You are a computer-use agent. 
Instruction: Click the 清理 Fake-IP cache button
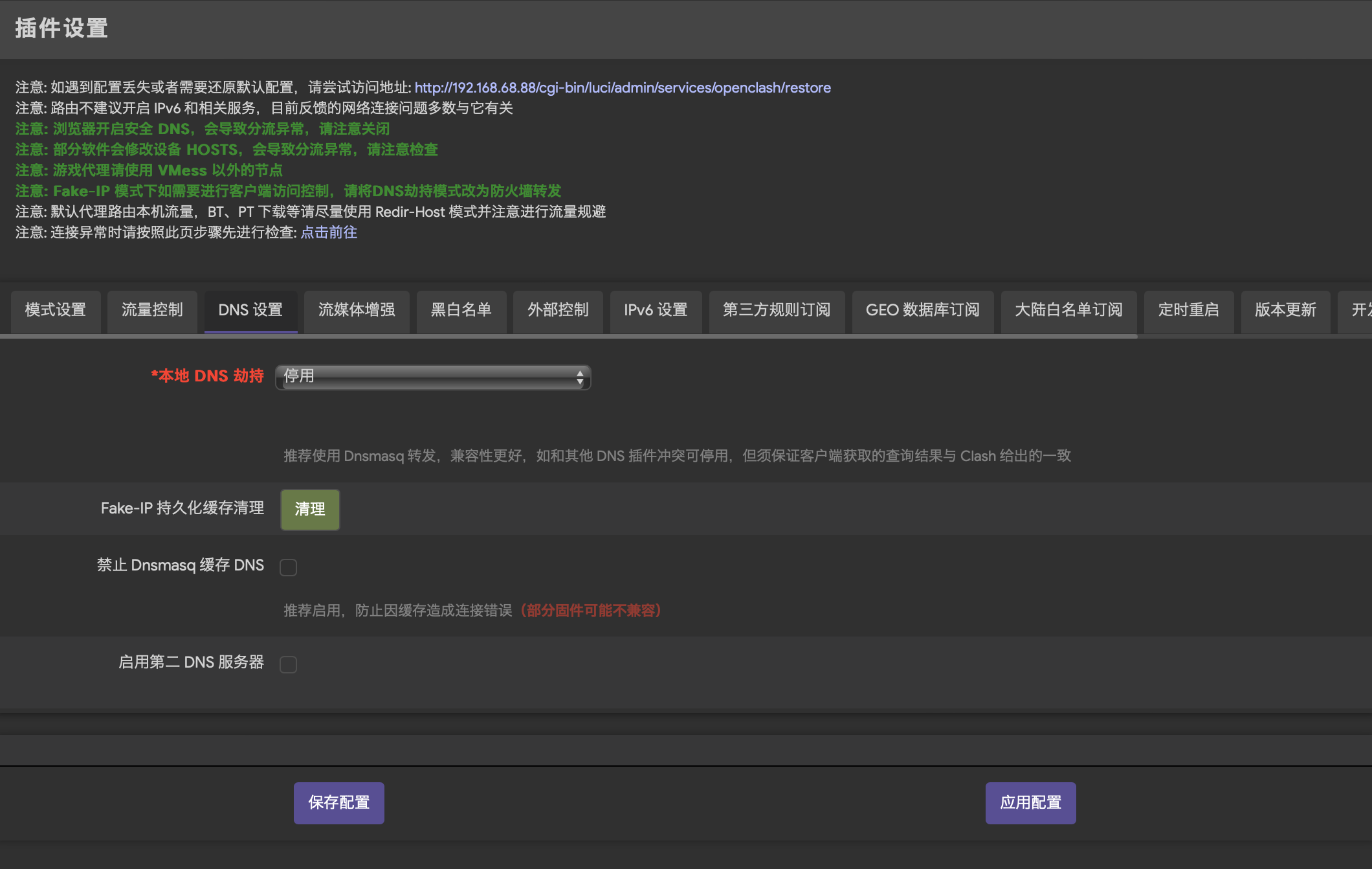(x=310, y=510)
